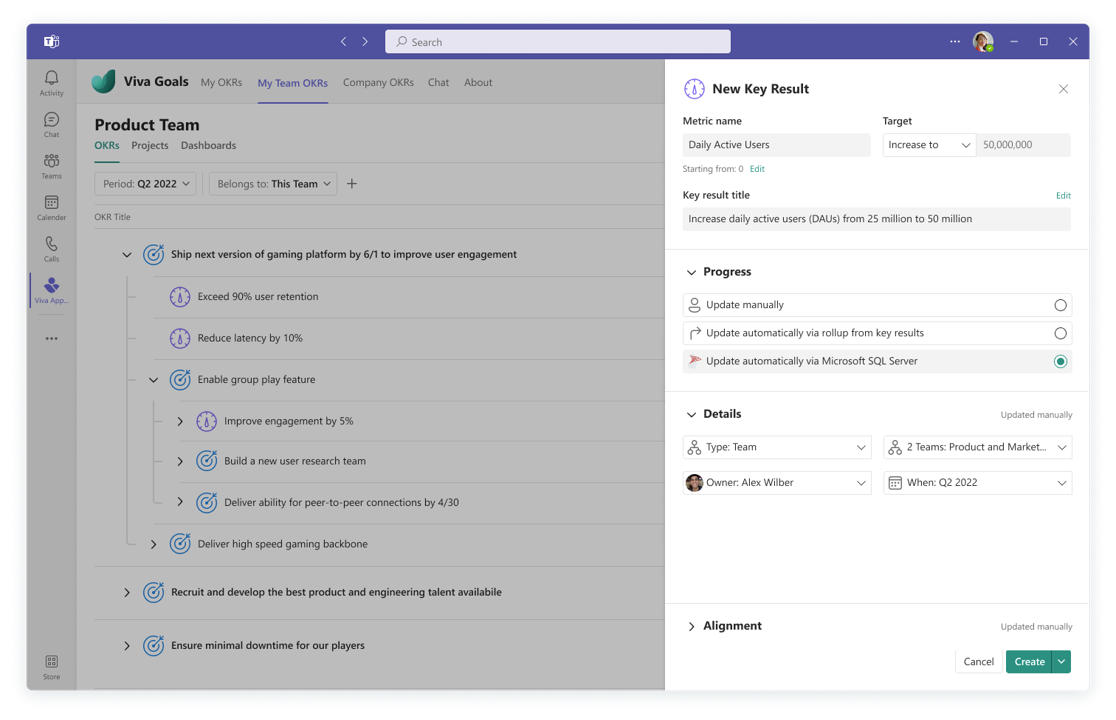Select Update manually radio option

coord(1060,305)
